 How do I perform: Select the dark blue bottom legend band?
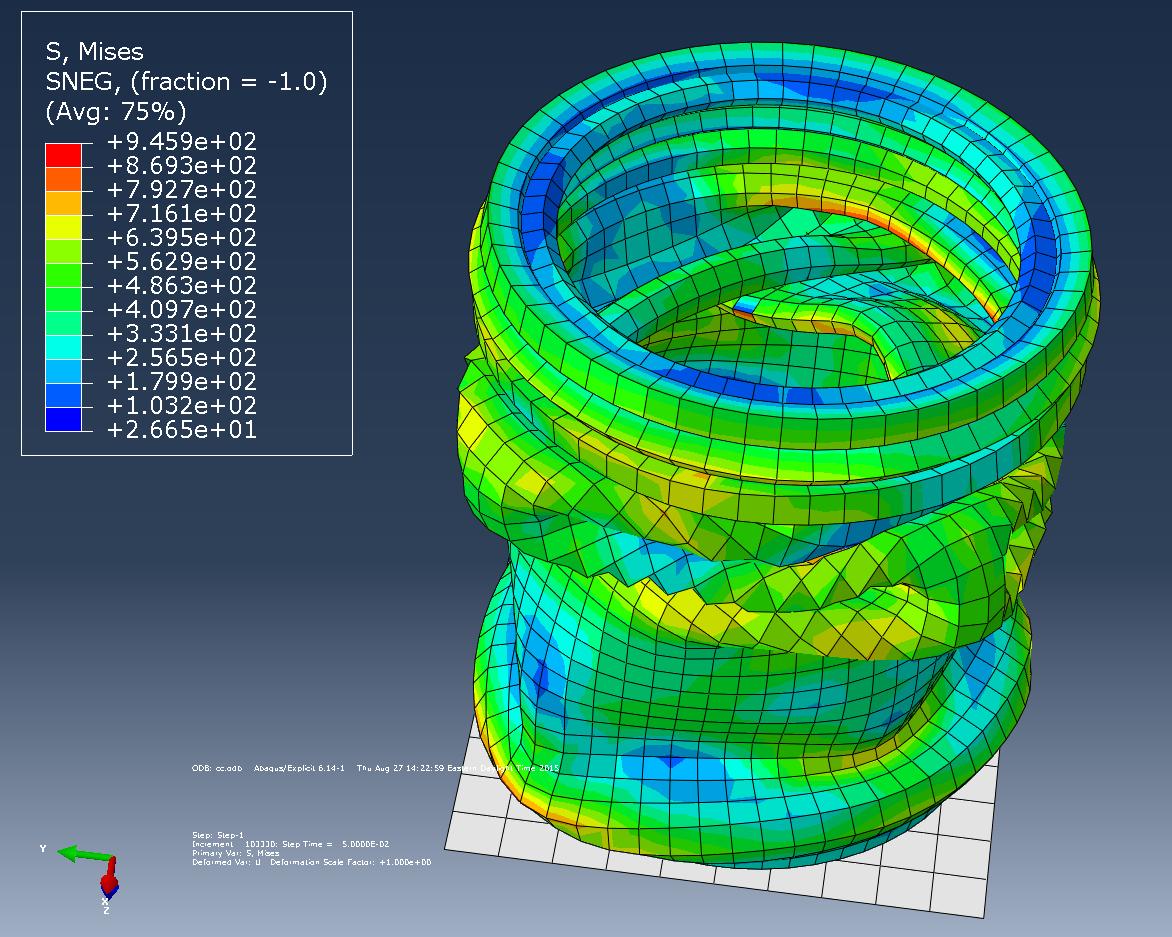click(64, 419)
